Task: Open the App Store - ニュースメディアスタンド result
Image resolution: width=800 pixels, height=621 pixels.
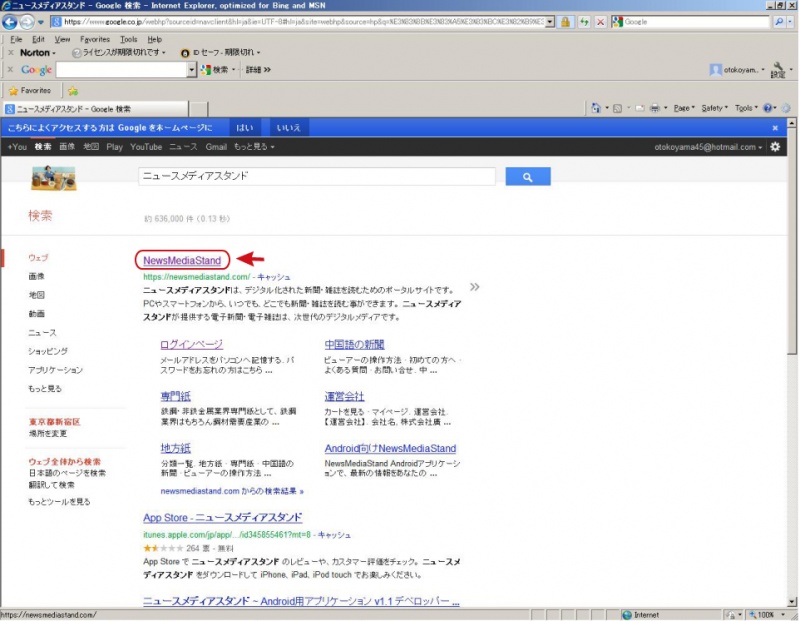Action: (222, 517)
